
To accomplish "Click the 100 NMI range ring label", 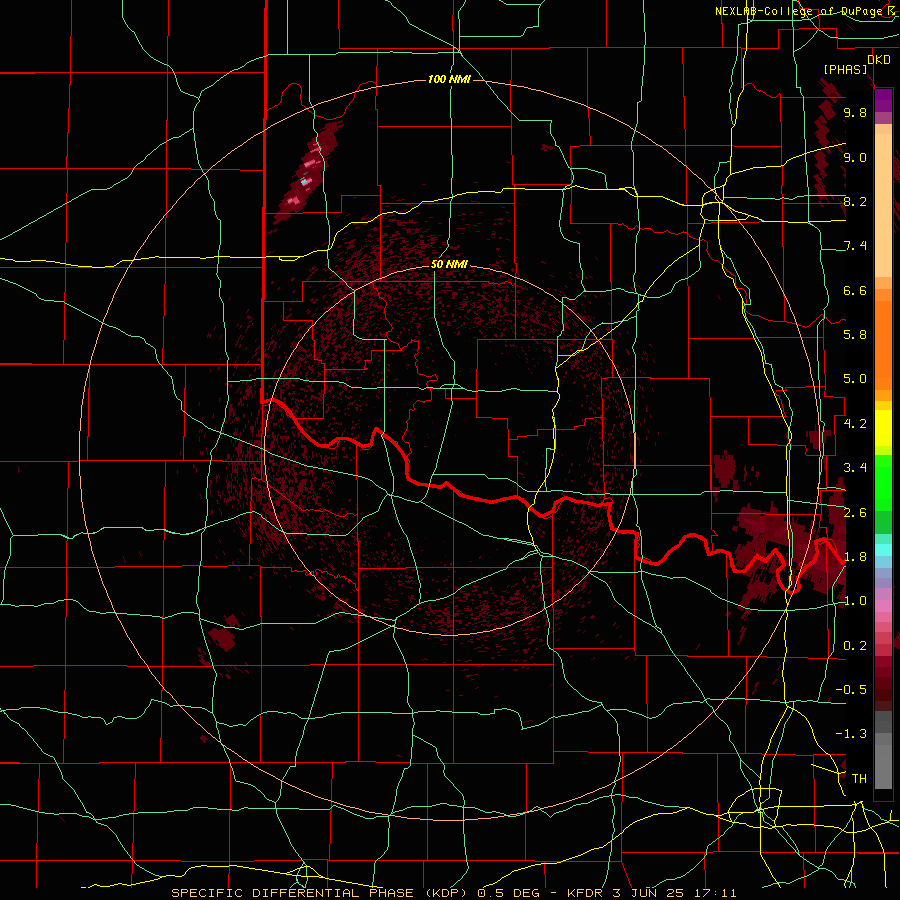I will [449, 79].
